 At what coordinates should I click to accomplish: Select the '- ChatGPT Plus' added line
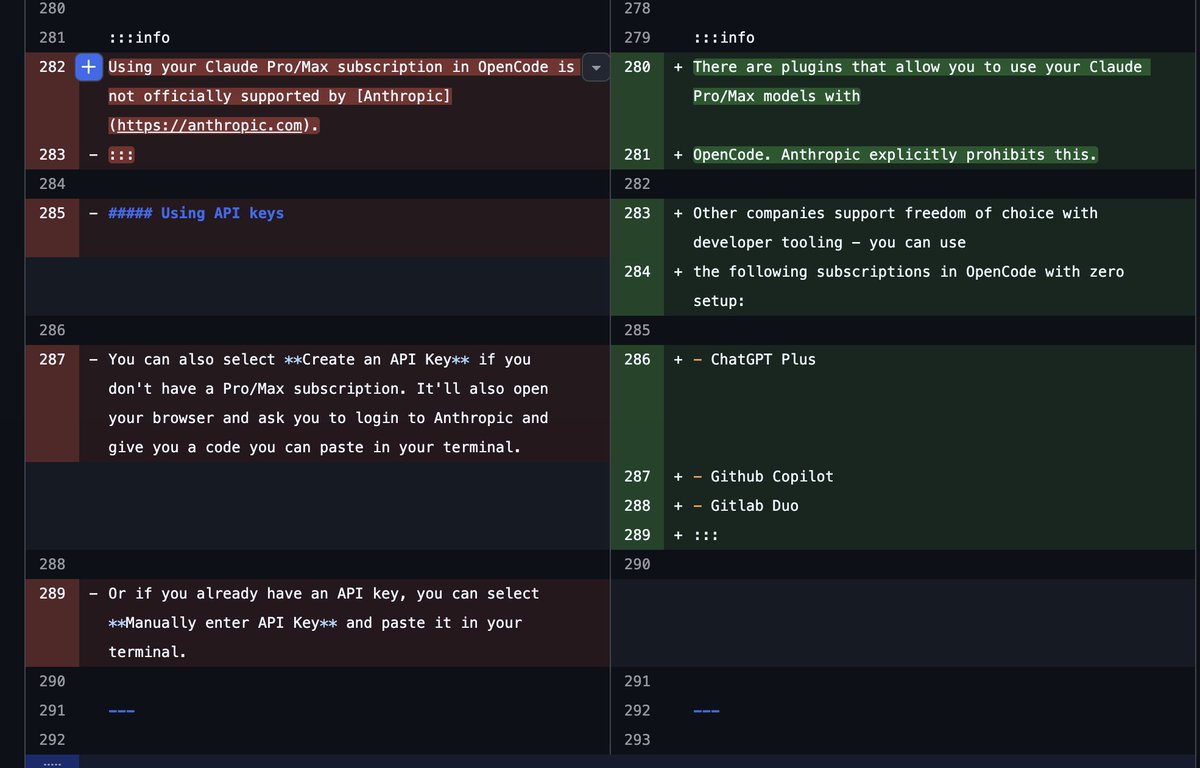754,359
